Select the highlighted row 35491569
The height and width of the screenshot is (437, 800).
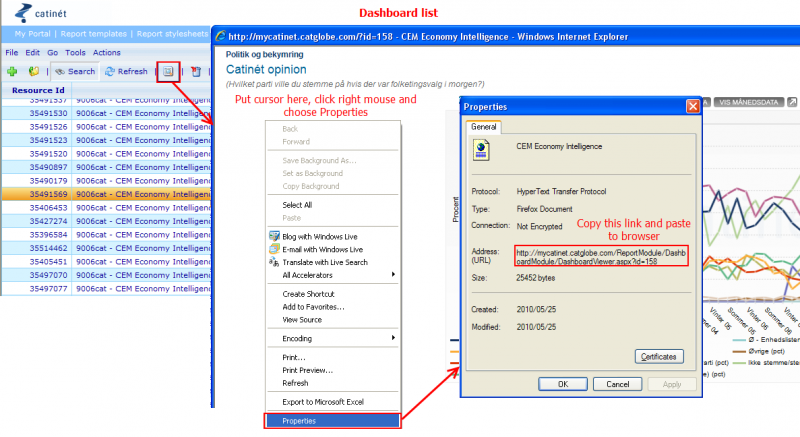click(106, 194)
